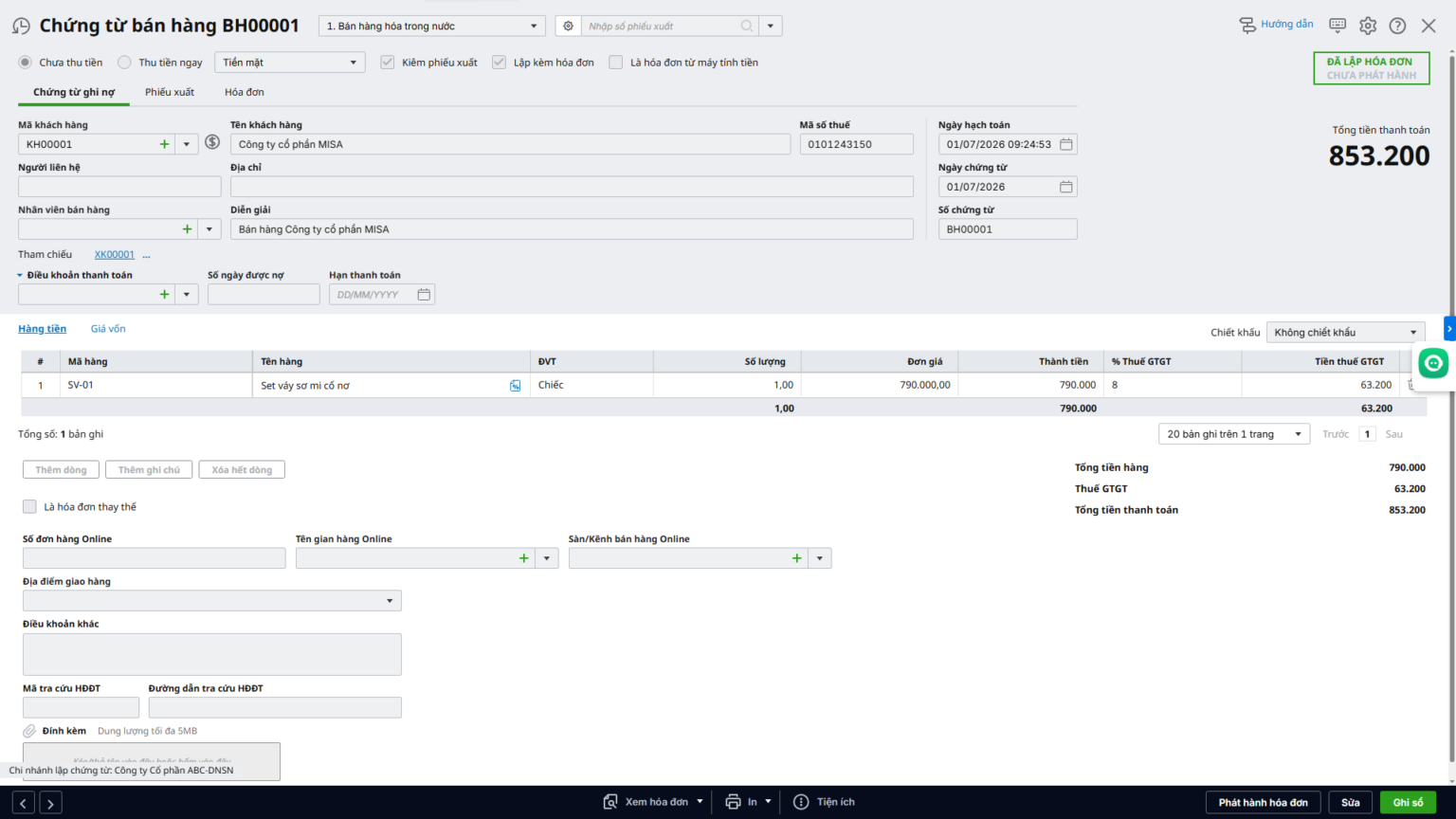Switch to Phiếu xuất tab
Image resolution: width=1456 pixels, height=819 pixels.
170,92
